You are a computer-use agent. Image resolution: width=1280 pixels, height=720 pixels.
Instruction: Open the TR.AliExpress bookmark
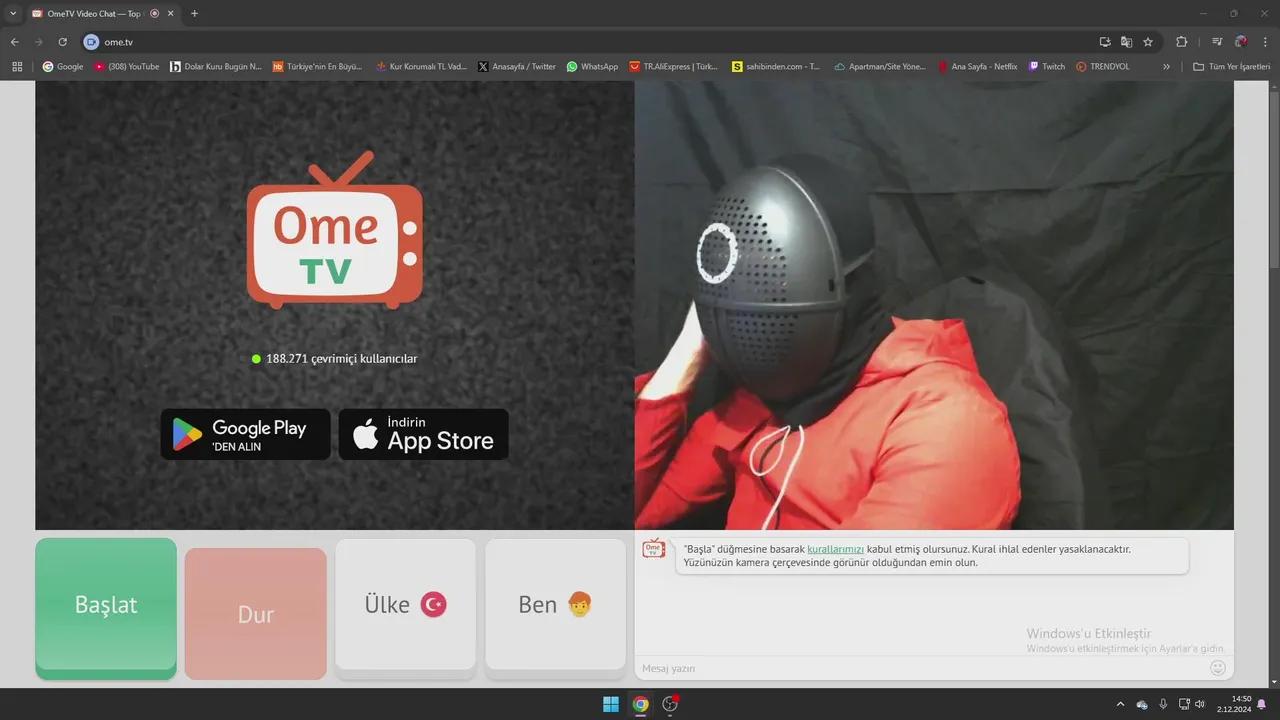pos(674,67)
